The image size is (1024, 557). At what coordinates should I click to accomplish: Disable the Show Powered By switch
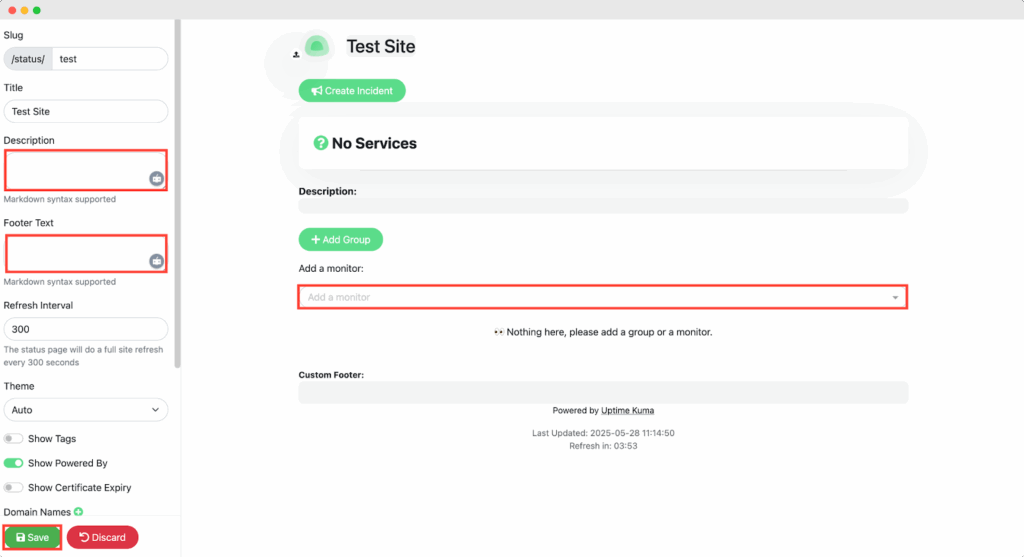click(x=14, y=463)
